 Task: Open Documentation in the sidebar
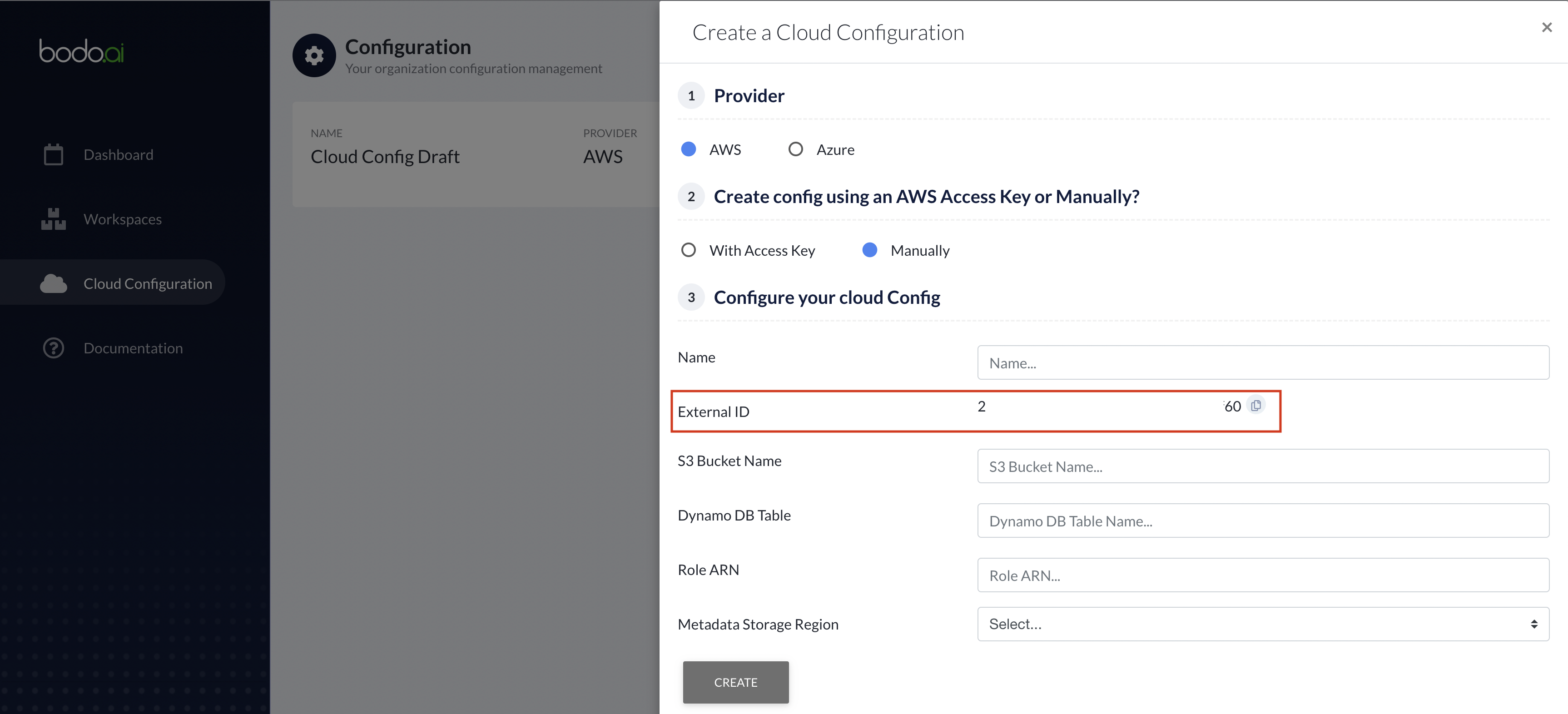pos(133,348)
